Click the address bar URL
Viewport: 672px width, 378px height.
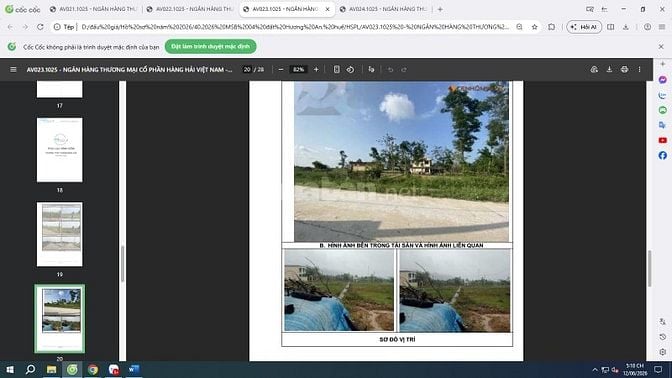[295, 27]
